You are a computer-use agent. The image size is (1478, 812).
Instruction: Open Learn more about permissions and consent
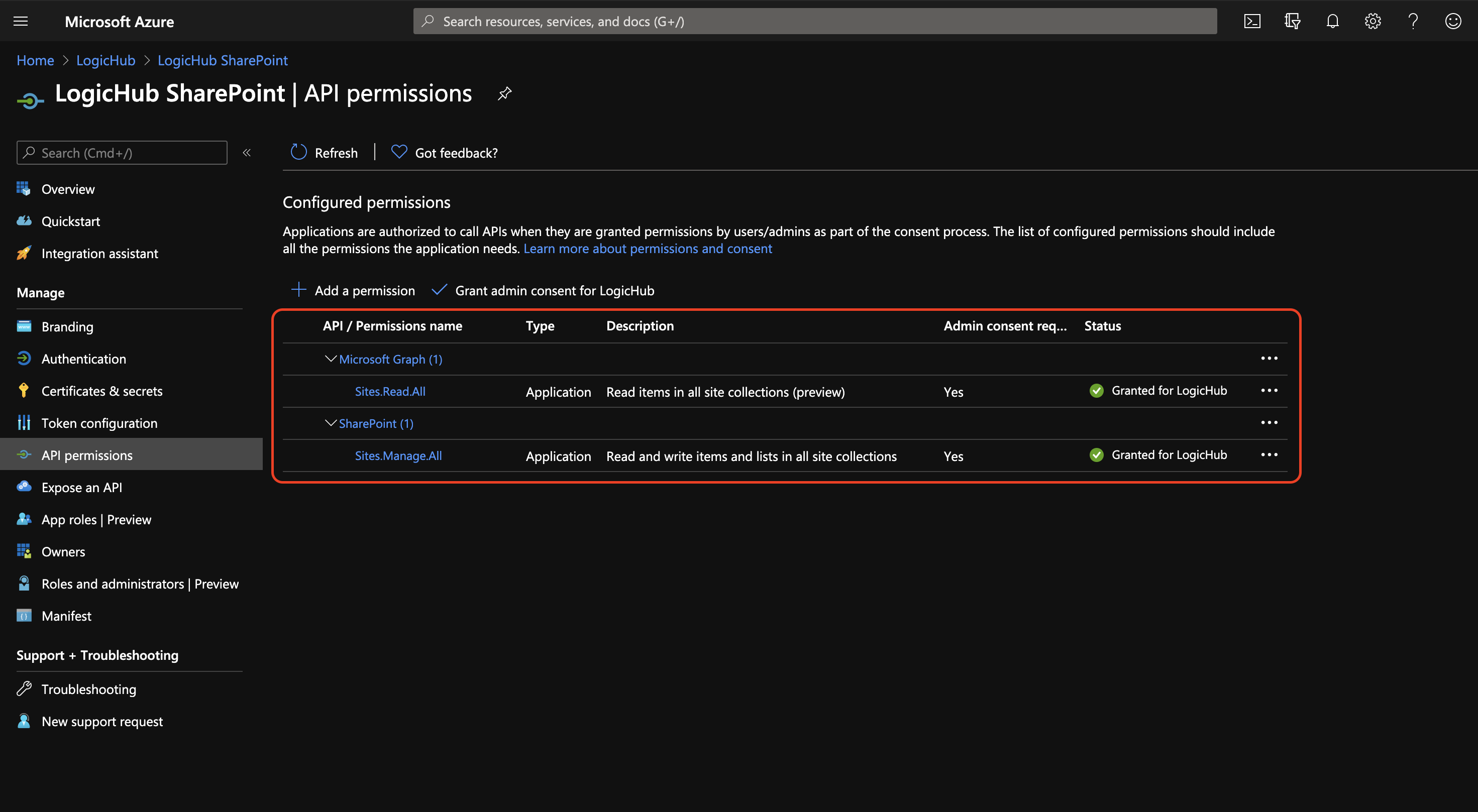[648, 248]
